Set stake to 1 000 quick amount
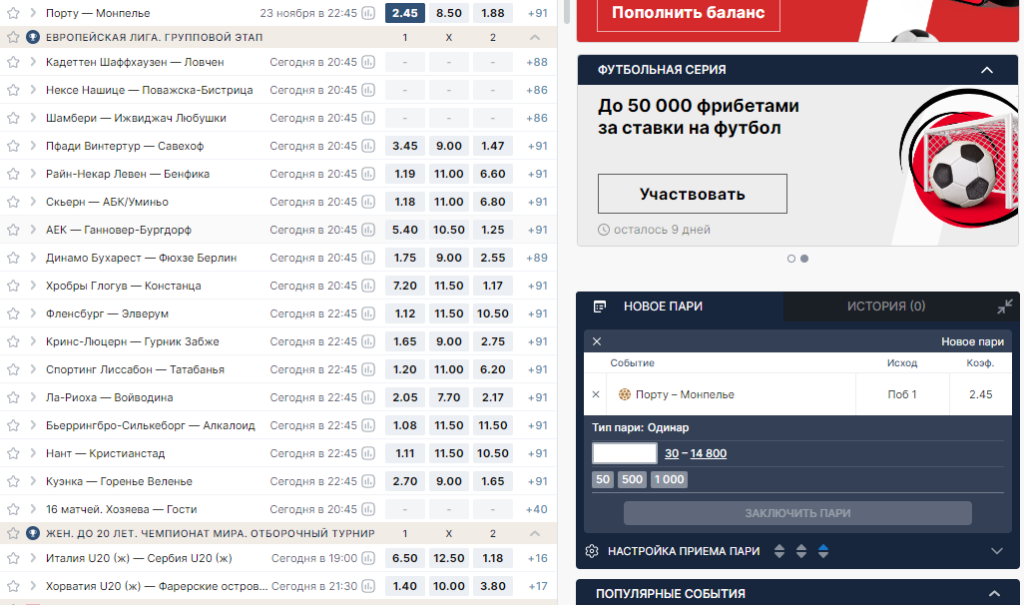 click(x=669, y=480)
